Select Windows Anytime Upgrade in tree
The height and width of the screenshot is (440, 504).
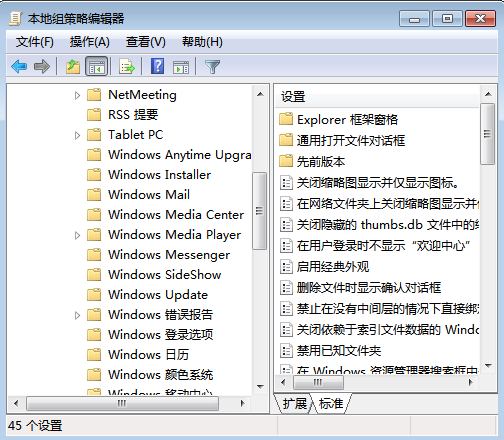[x=180, y=155]
